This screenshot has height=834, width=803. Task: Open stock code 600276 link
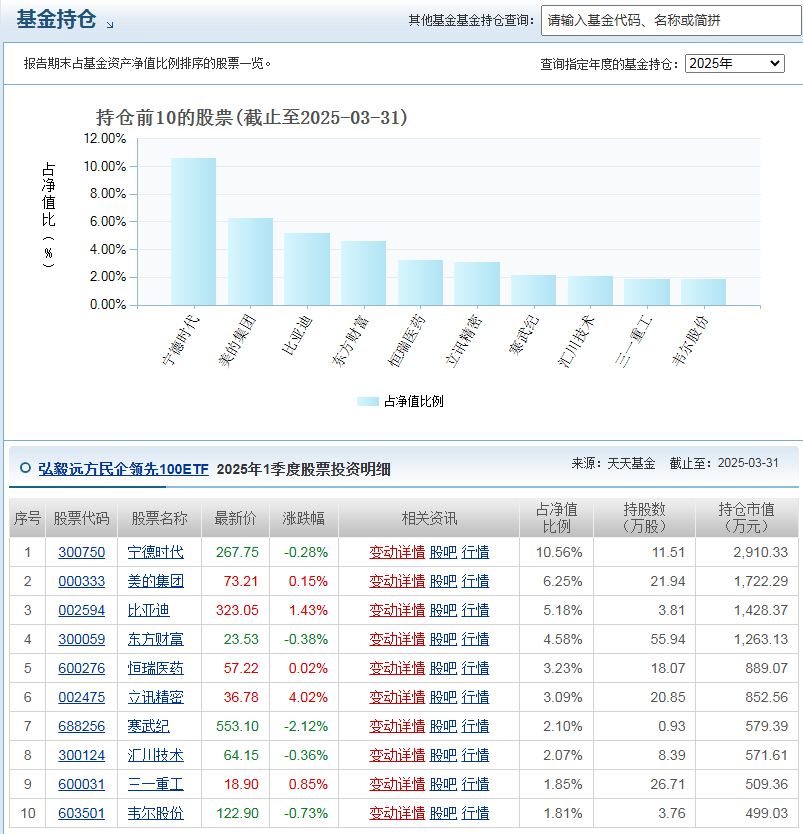81,668
